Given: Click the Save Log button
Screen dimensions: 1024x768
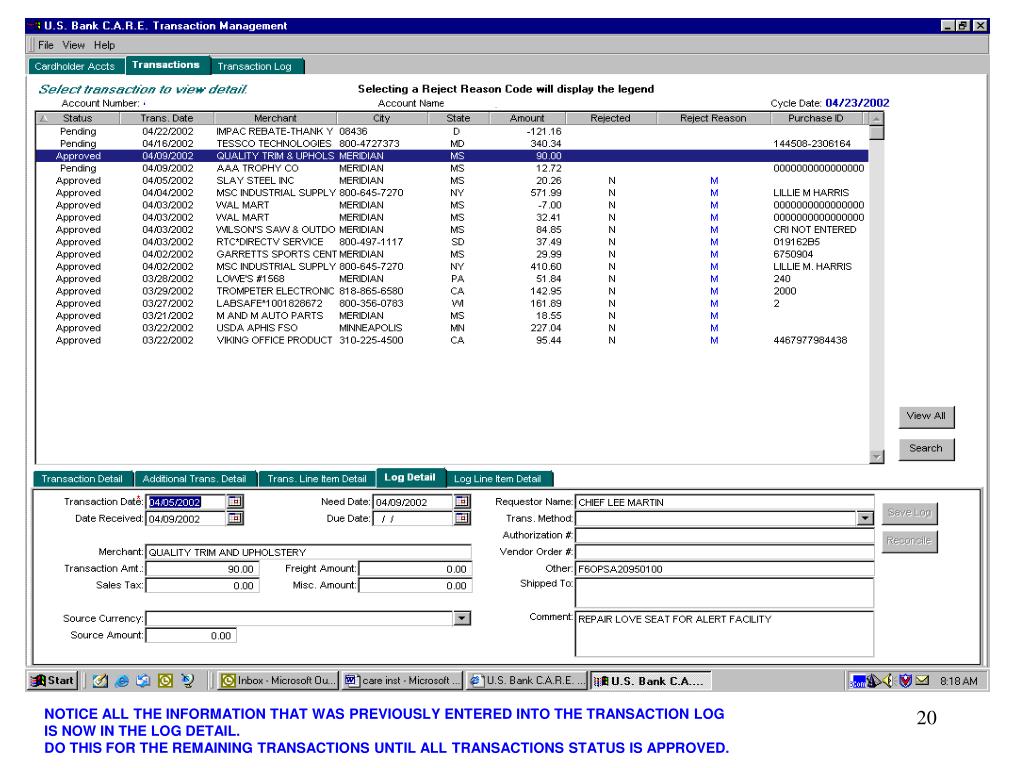Looking at the screenshot, I should click(x=909, y=513).
